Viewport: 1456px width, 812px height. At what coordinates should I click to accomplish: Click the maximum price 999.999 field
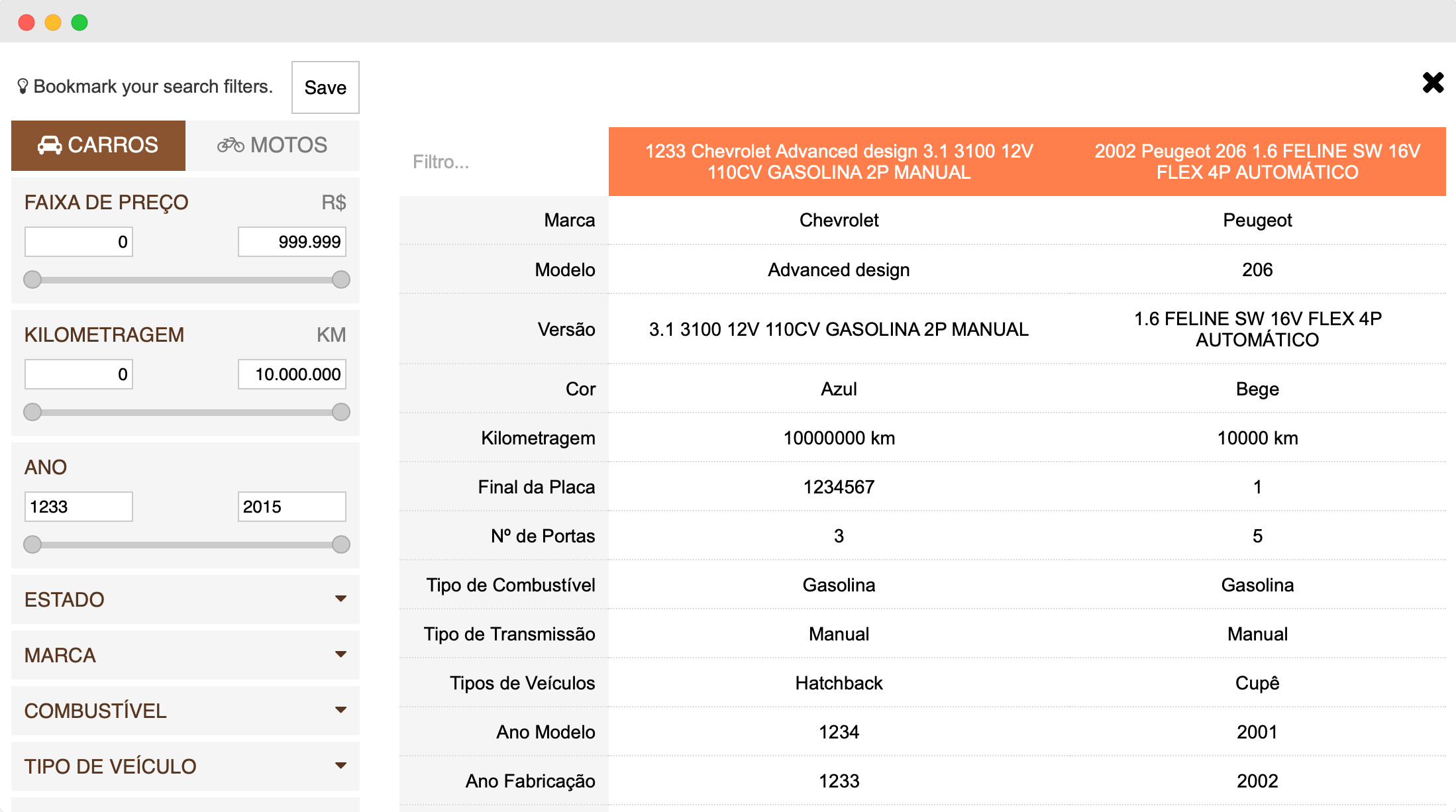(291, 242)
